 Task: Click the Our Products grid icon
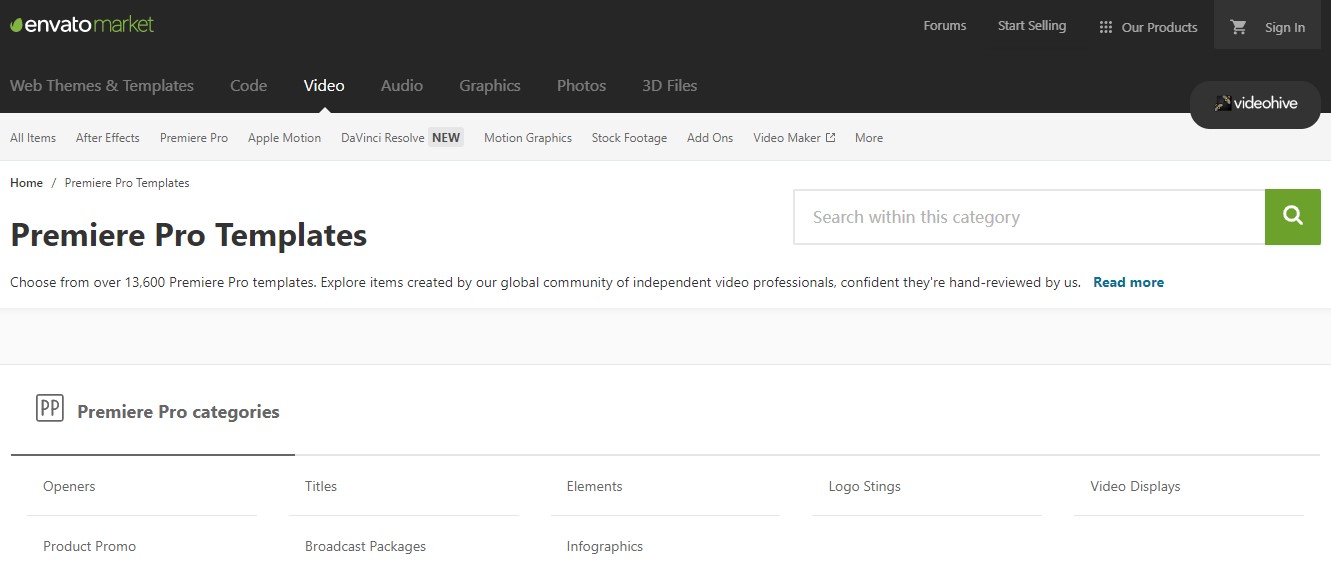click(x=1105, y=27)
